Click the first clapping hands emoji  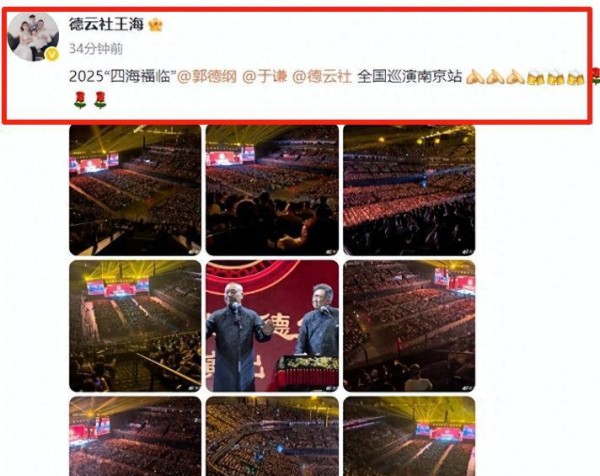click(475, 77)
